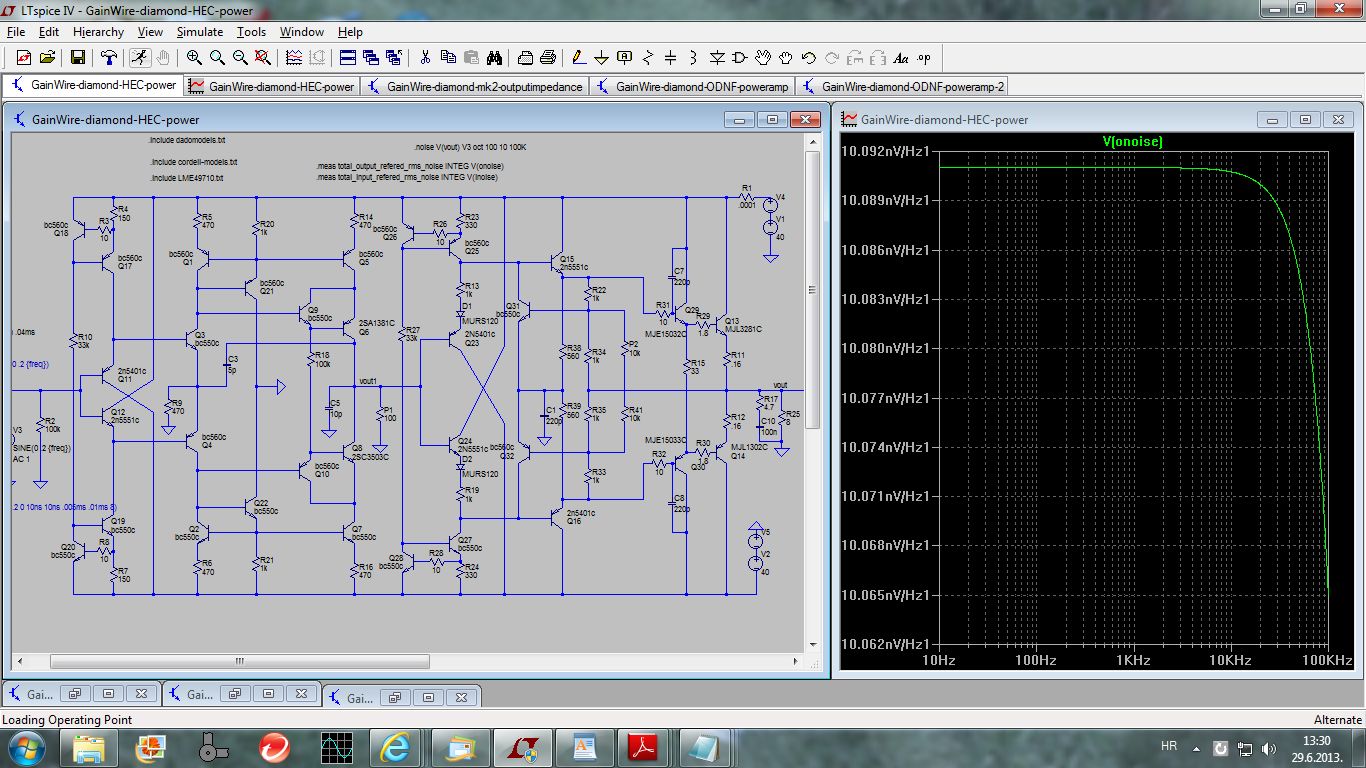Open the View menu

[150, 32]
